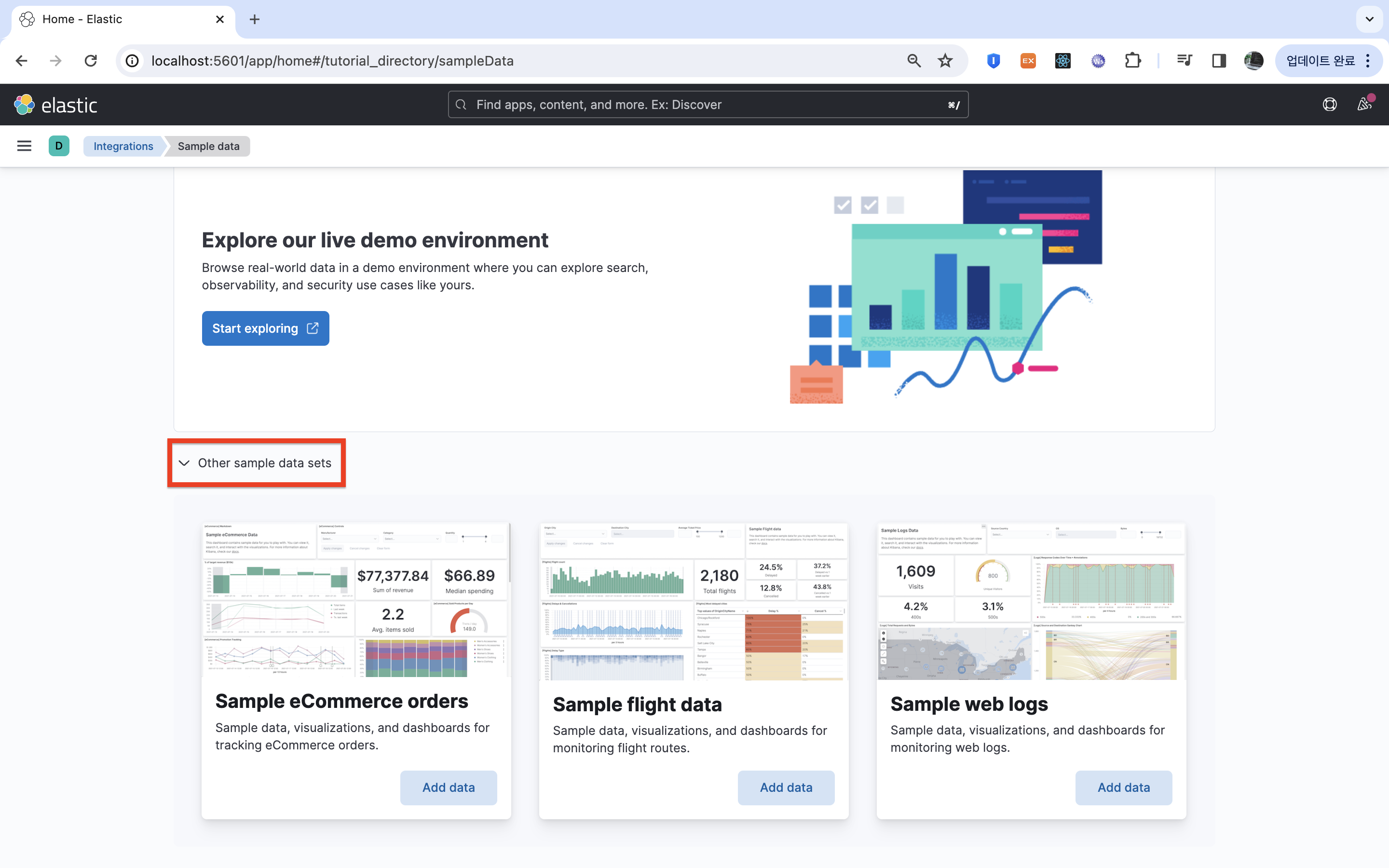
Task: Go to the Integrations breadcrumb
Action: click(x=123, y=146)
